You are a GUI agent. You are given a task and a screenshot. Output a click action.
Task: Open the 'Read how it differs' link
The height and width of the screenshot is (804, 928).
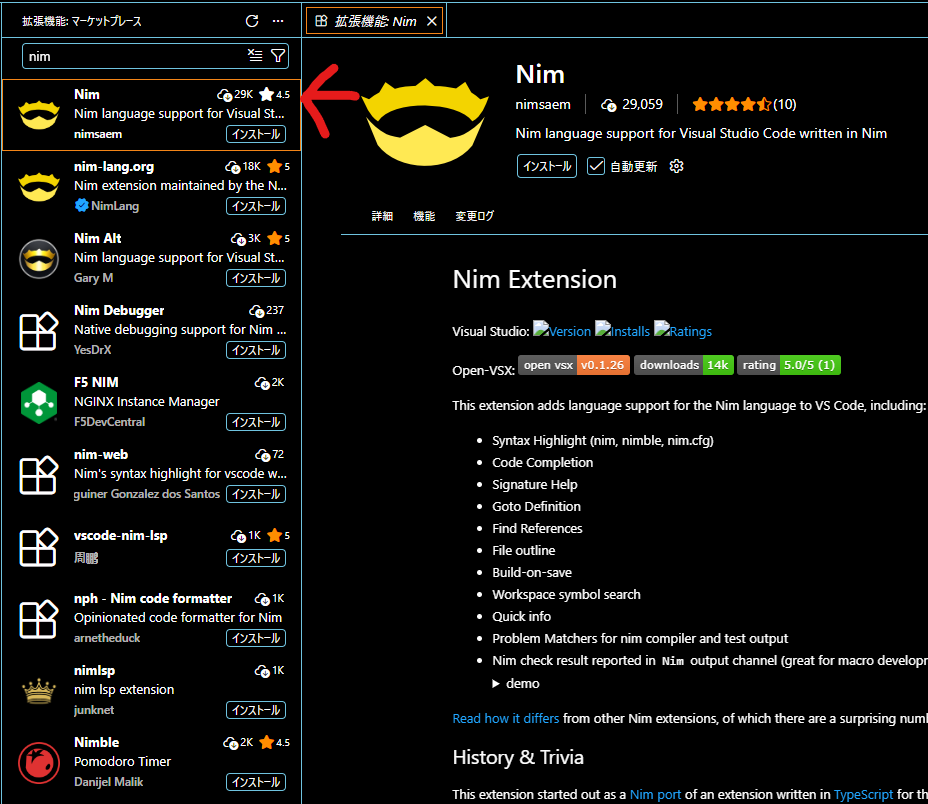point(505,718)
